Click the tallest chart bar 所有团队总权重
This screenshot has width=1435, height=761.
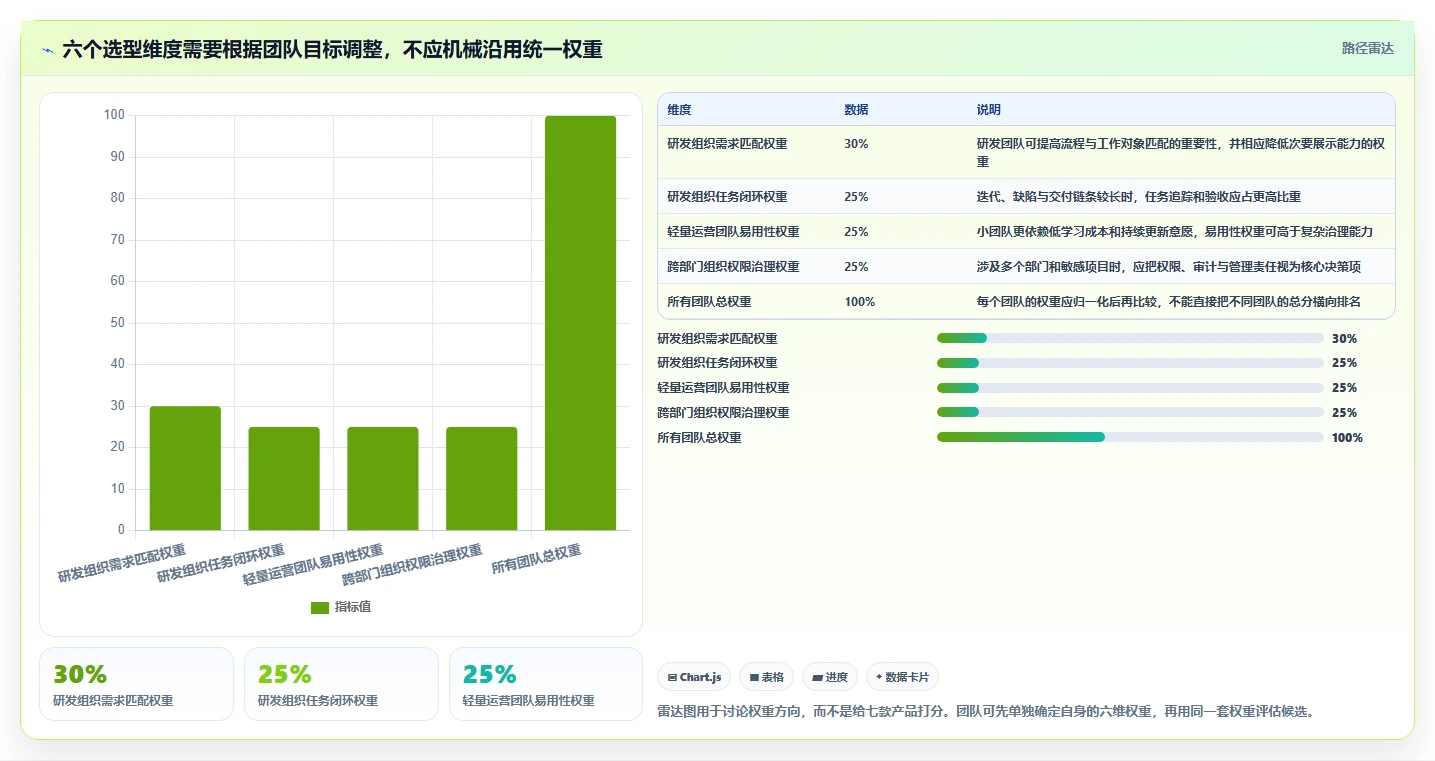click(x=580, y=323)
